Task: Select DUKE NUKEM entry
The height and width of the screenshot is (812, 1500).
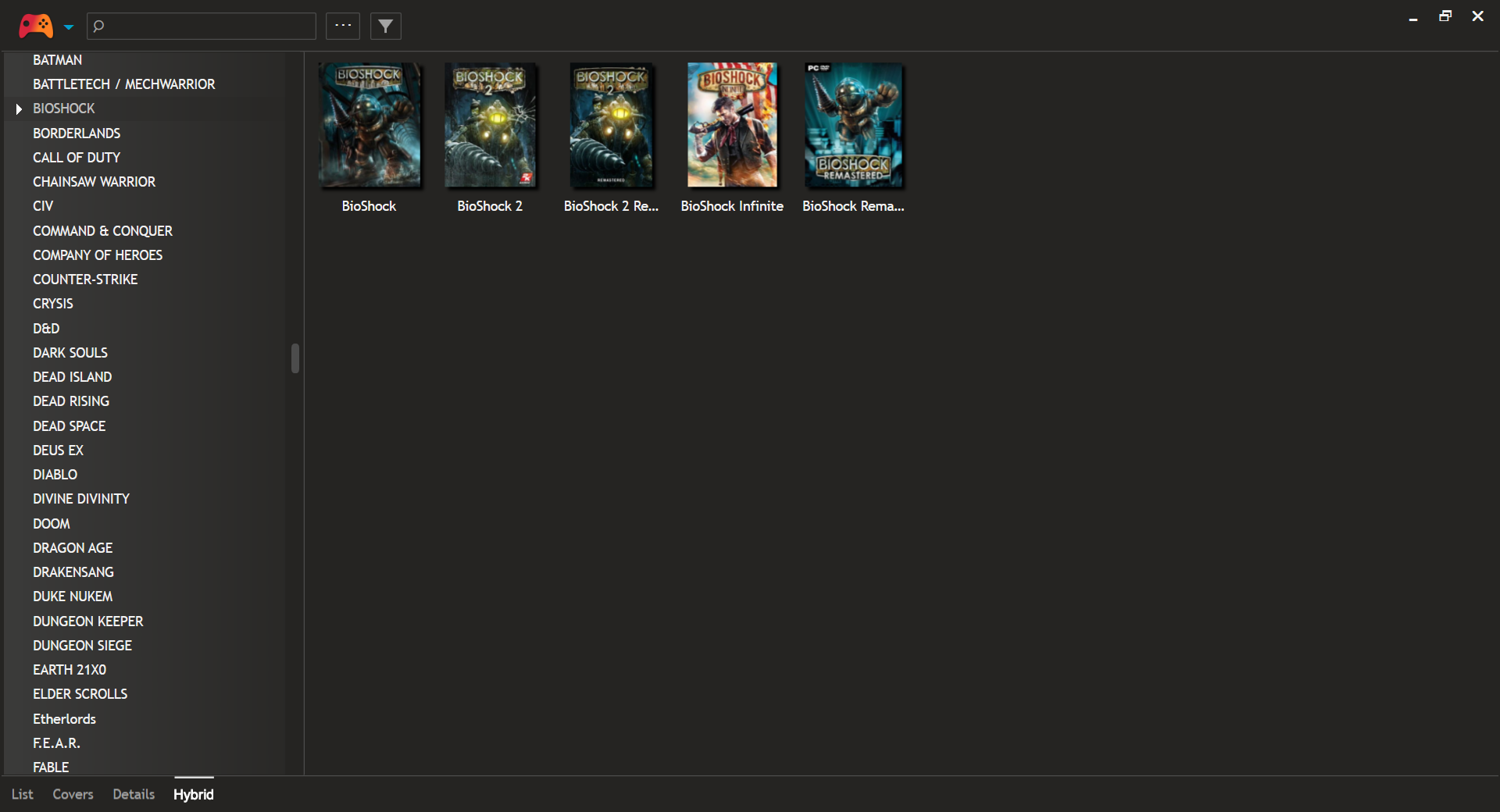Action: coord(73,597)
